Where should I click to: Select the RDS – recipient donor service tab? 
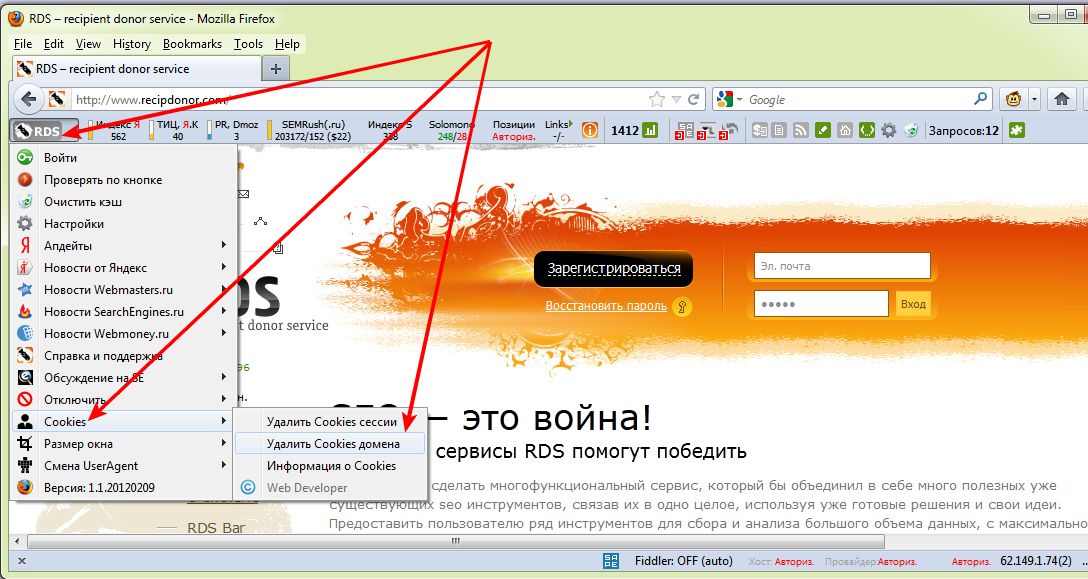click(x=136, y=69)
